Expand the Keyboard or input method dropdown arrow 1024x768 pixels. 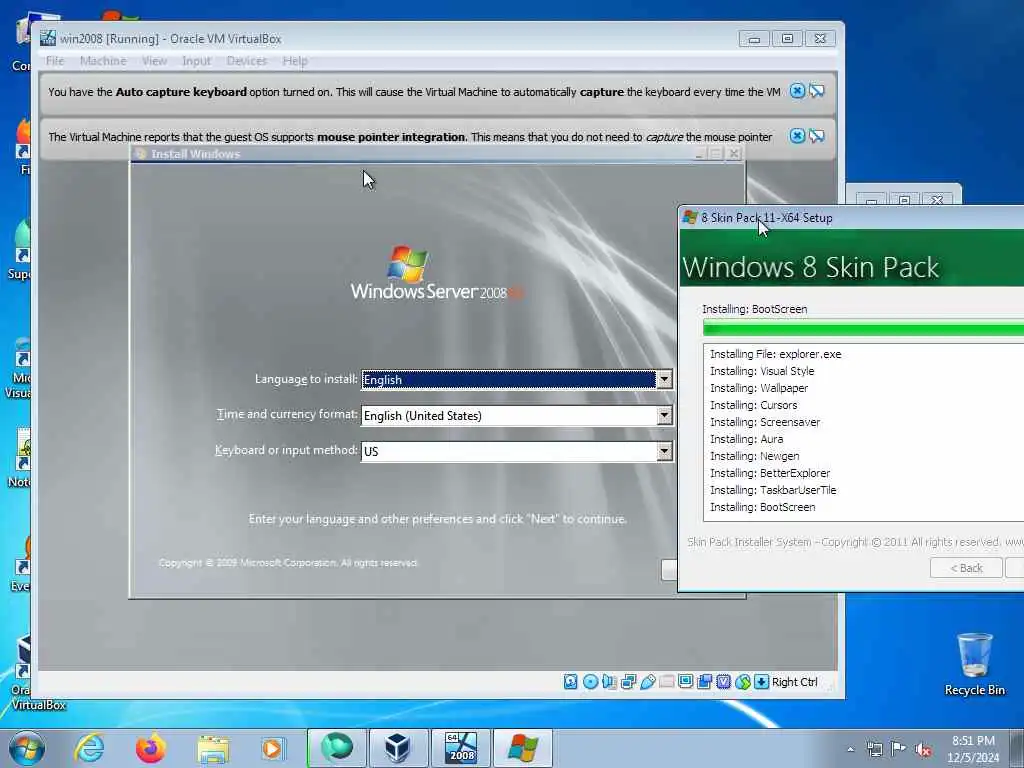pyautogui.click(x=664, y=451)
